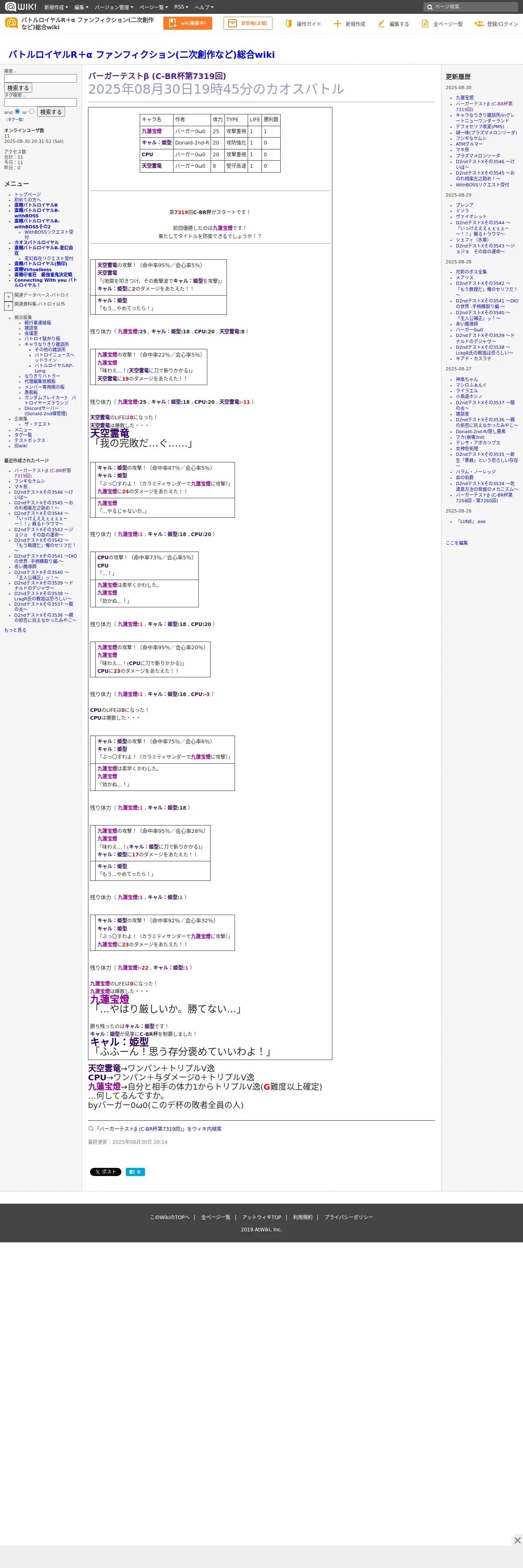Click in the タグ検索 text field

click(x=40, y=102)
